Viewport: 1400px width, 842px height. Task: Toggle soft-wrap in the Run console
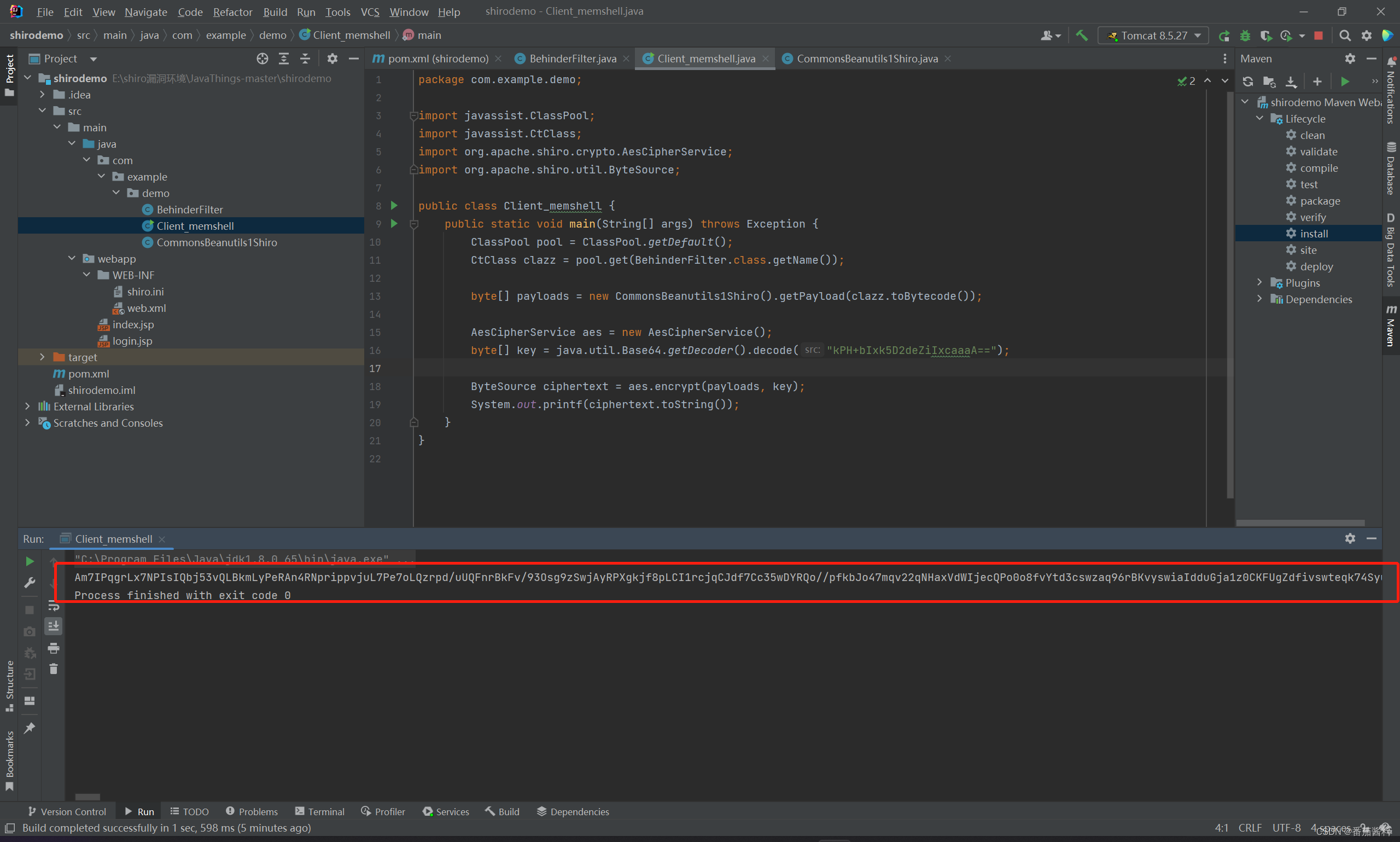tap(54, 606)
